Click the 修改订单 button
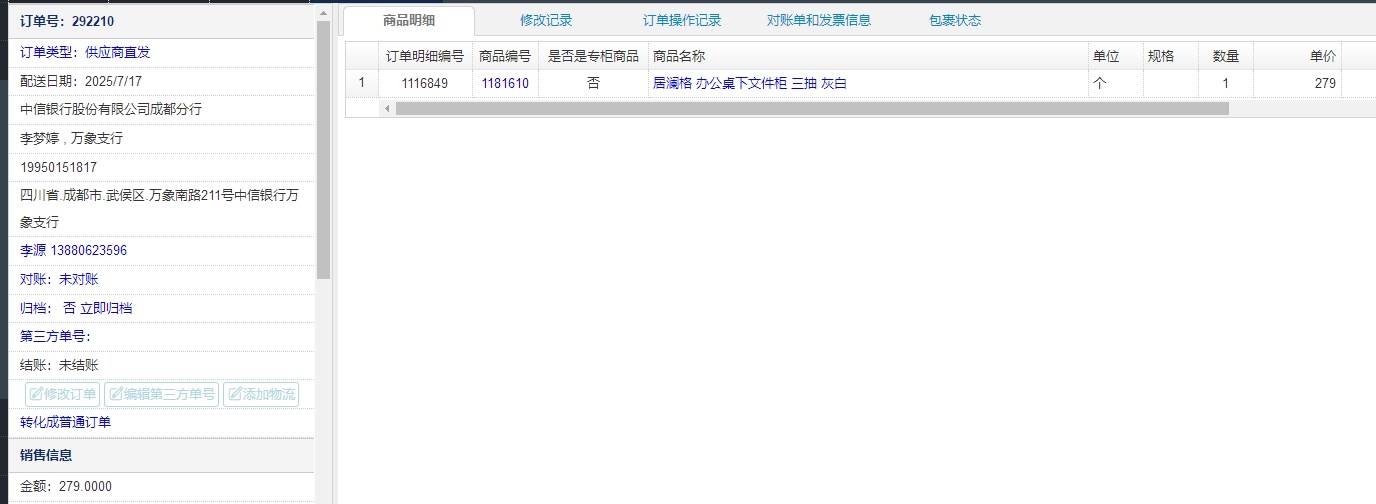The image size is (1376, 504). [63, 394]
